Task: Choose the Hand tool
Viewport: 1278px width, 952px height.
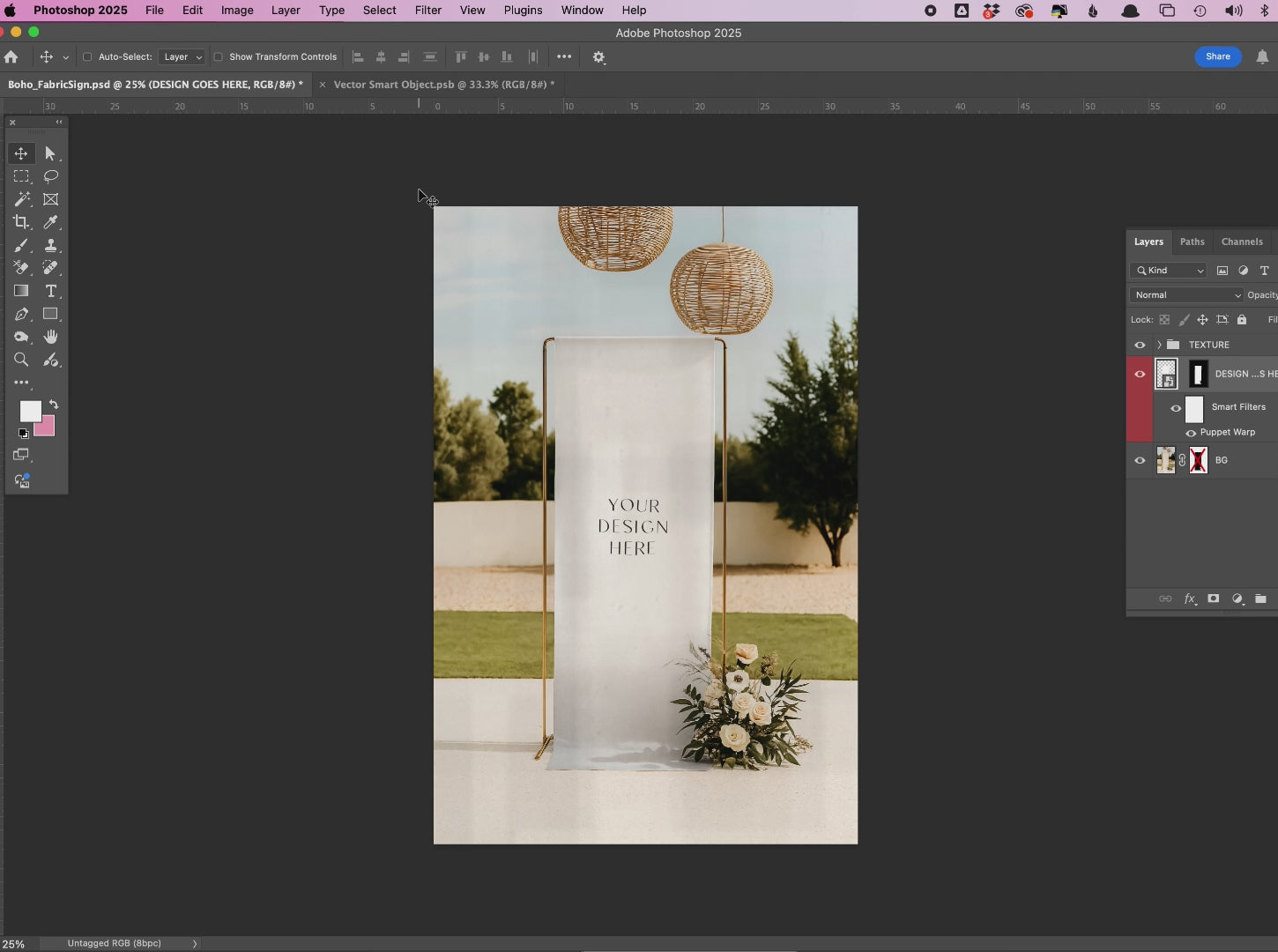Action: point(50,337)
